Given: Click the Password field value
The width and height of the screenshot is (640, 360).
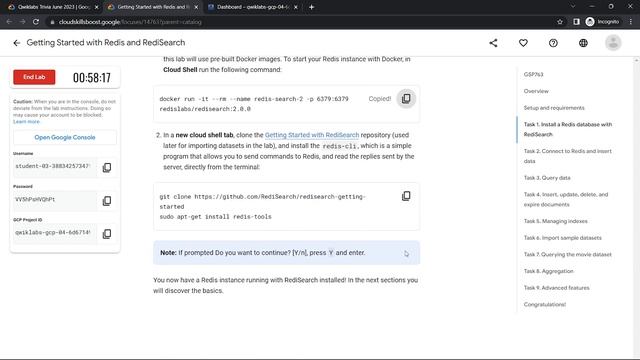Looking at the screenshot, I should (55, 200).
